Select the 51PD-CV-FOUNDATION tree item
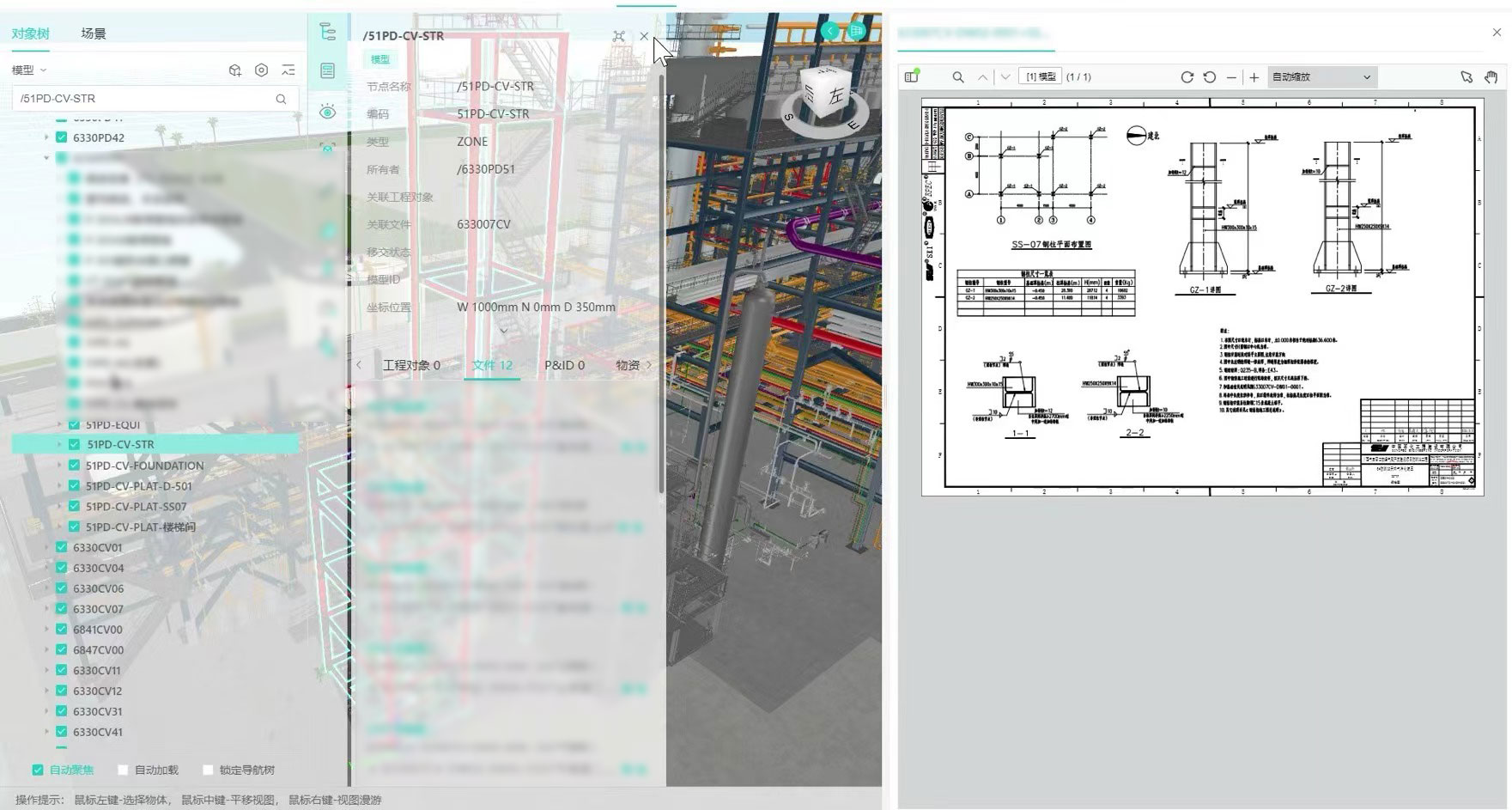 pos(144,466)
